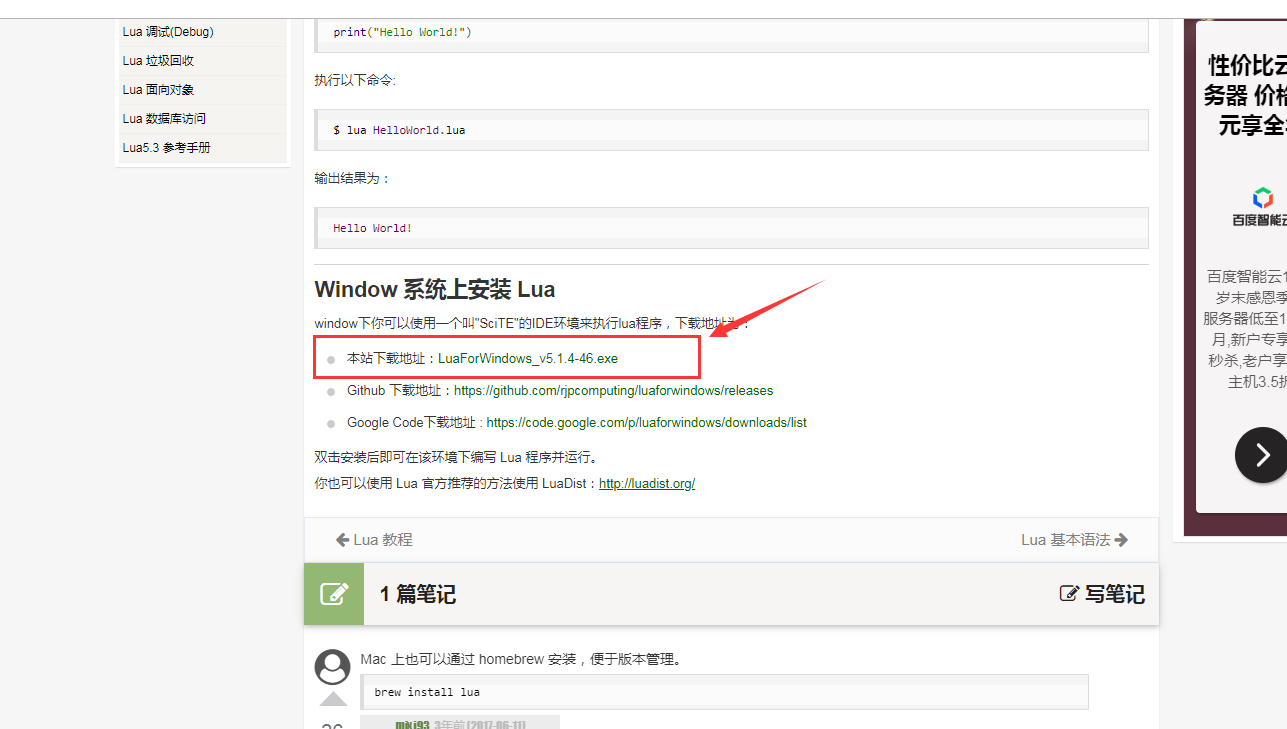This screenshot has width=1287, height=729.
Task: Click the green pencil note icon
Action: click(333, 593)
